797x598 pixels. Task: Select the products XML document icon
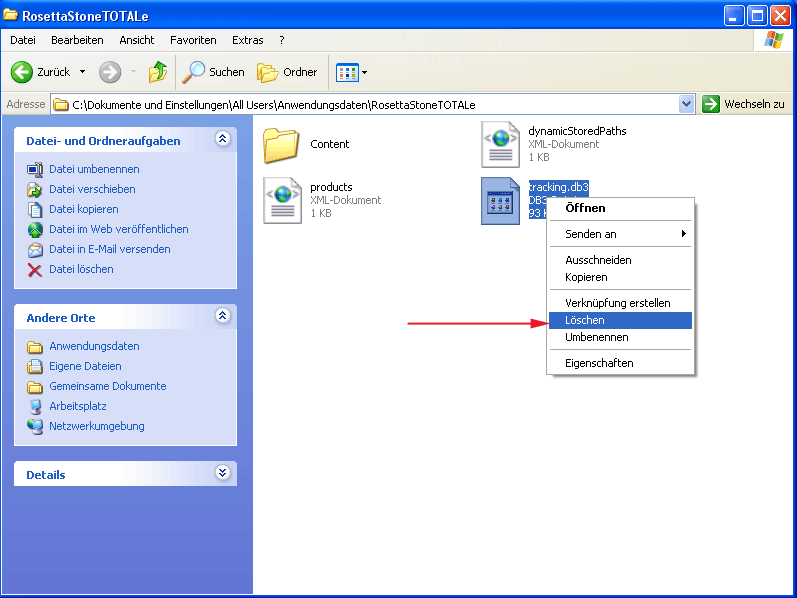[x=282, y=200]
